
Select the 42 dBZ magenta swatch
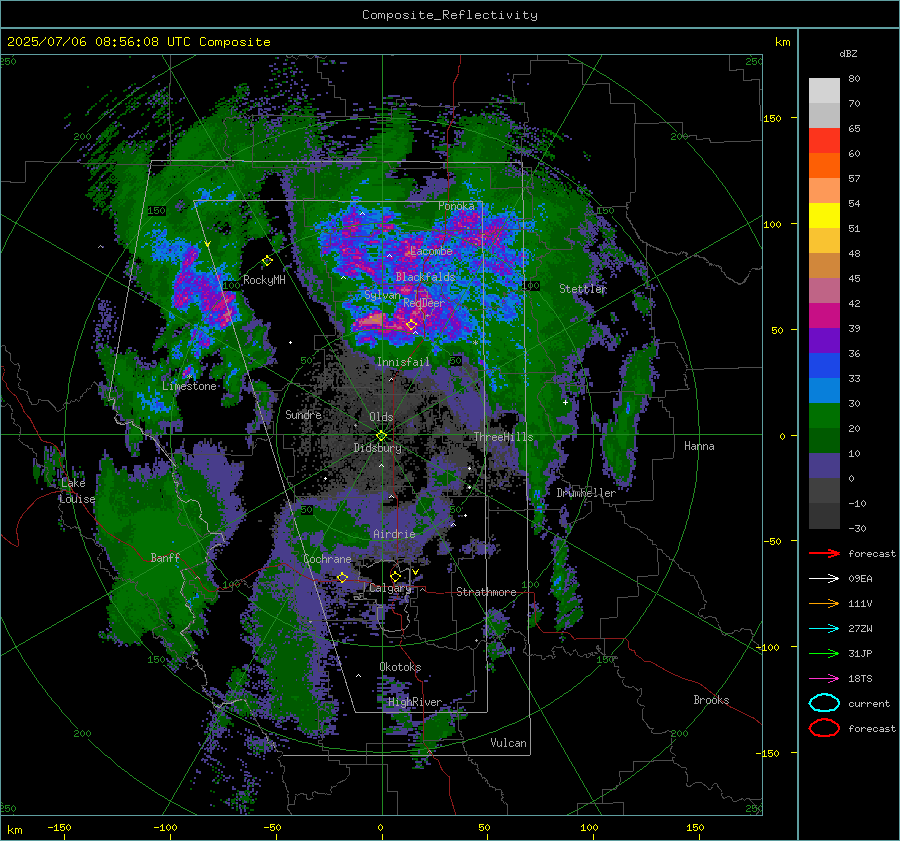824,315
